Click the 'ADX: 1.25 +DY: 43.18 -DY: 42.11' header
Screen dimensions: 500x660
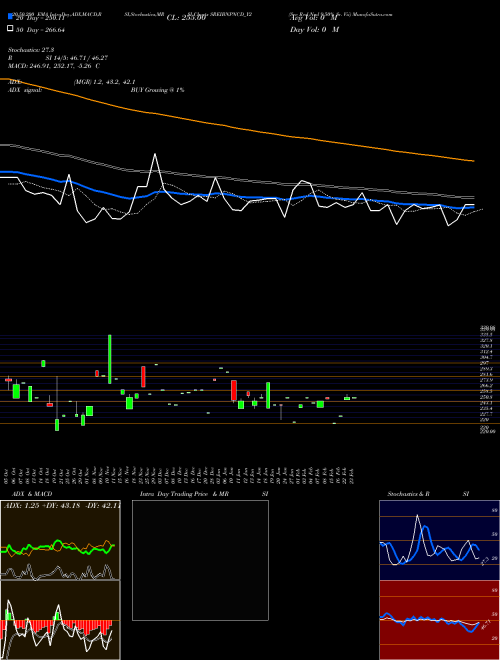point(62,505)
